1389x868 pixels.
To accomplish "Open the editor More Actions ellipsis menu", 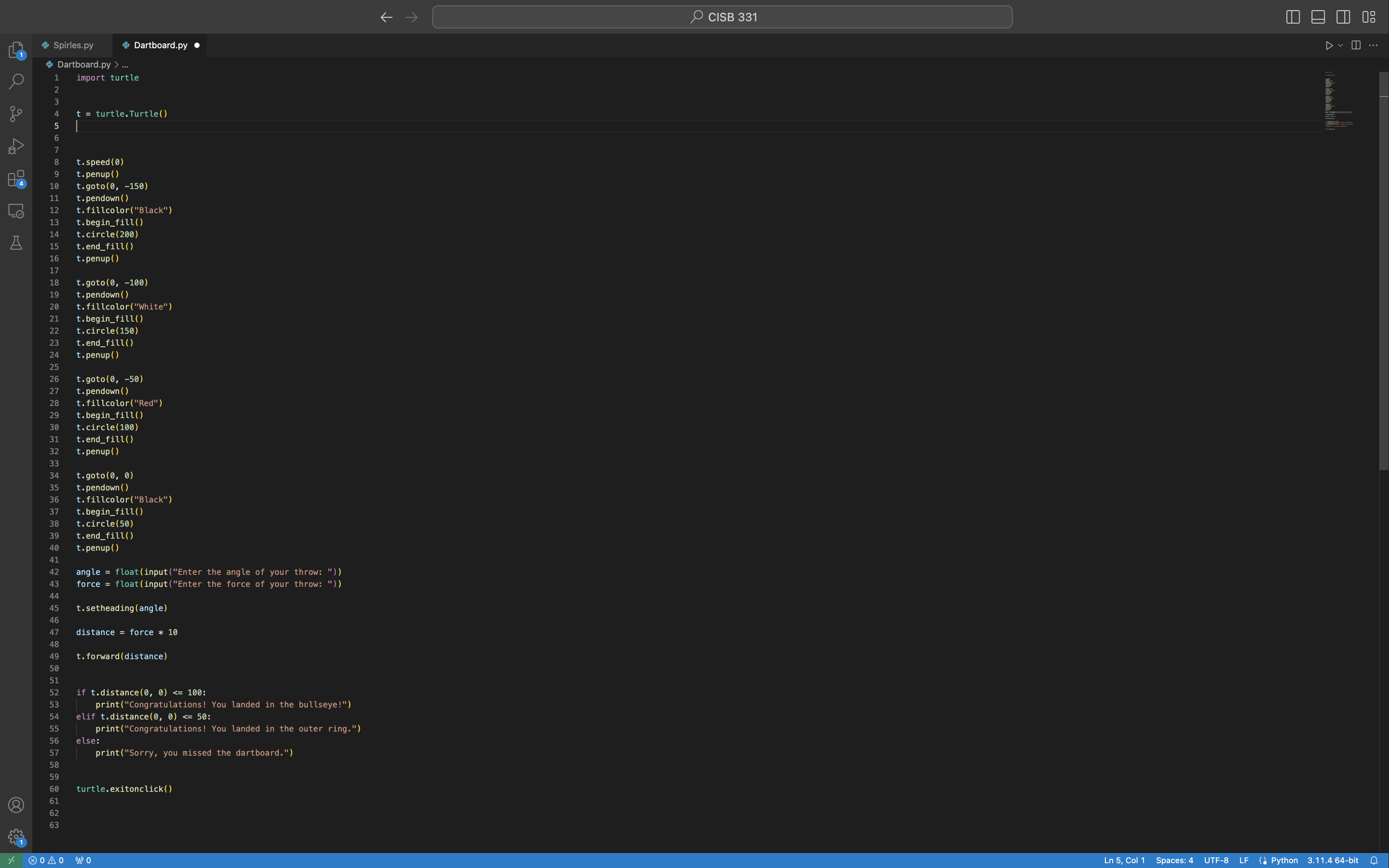I will click(x=1373, y=45).
